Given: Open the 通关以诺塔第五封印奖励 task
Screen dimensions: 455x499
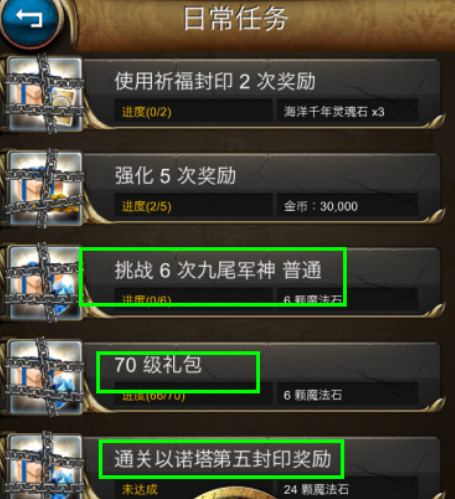Looking at the screenshot, I should (x=223, y=459).
